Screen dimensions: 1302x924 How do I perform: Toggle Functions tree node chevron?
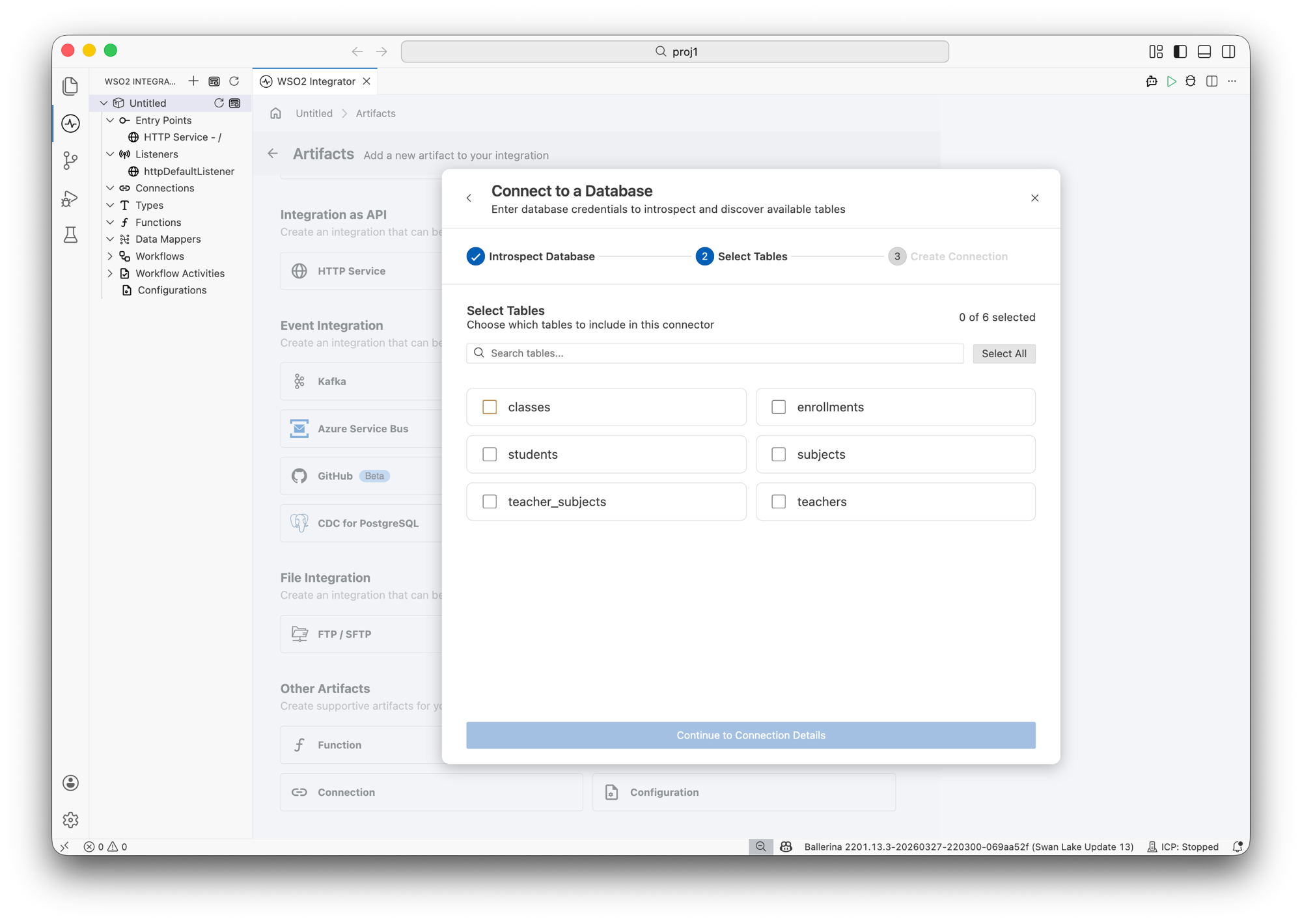[x=111, y=223]
